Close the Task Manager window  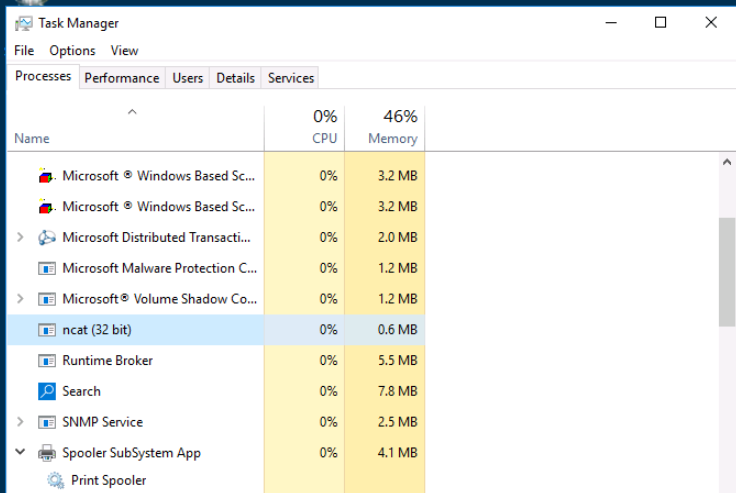click(711, 23)
